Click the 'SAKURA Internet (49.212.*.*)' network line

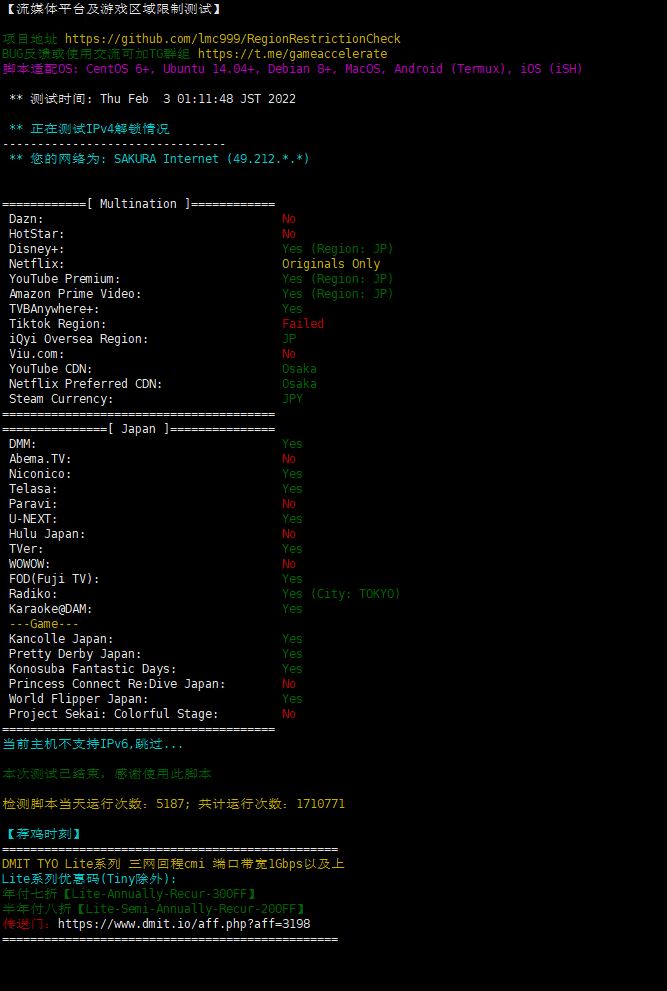click(x=159, y=159)
